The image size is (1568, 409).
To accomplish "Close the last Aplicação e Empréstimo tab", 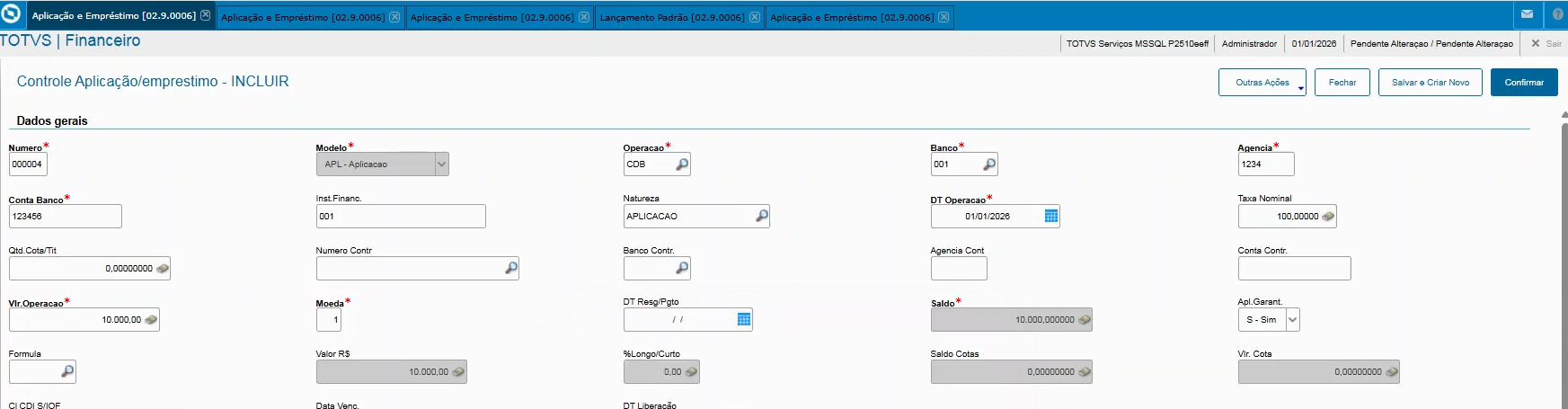I will click(943, 17).
